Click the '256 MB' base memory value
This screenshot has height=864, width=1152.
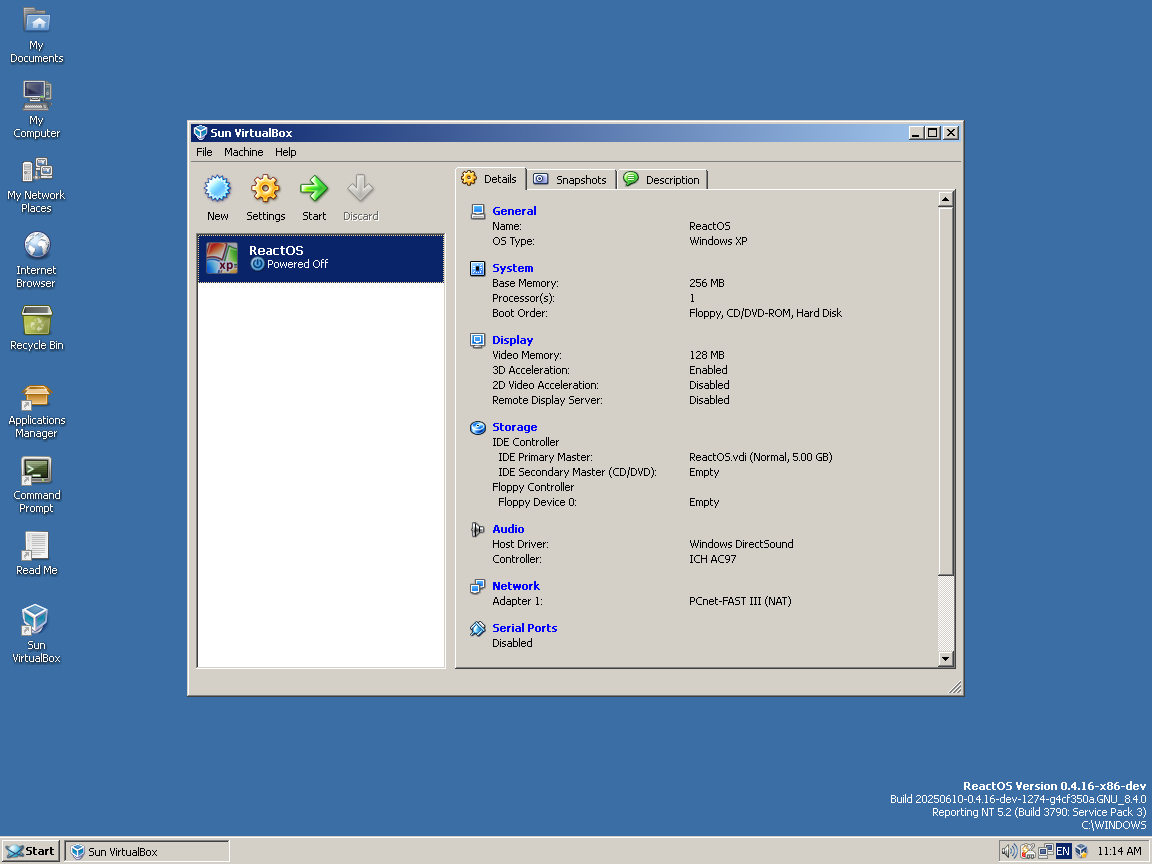pyautogui.click(x=707, y=283)
